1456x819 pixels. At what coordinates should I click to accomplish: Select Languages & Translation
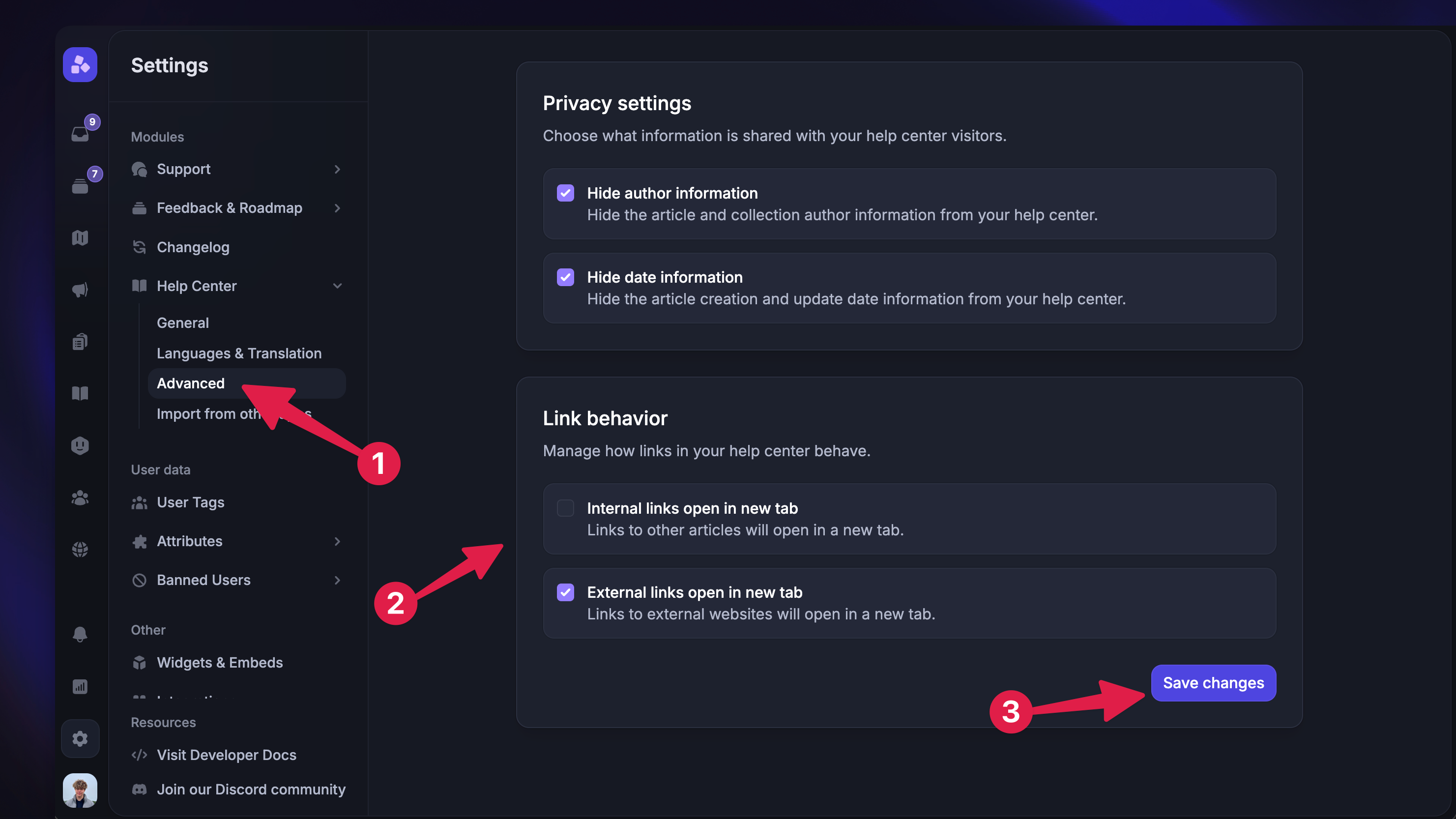(238, 352)
